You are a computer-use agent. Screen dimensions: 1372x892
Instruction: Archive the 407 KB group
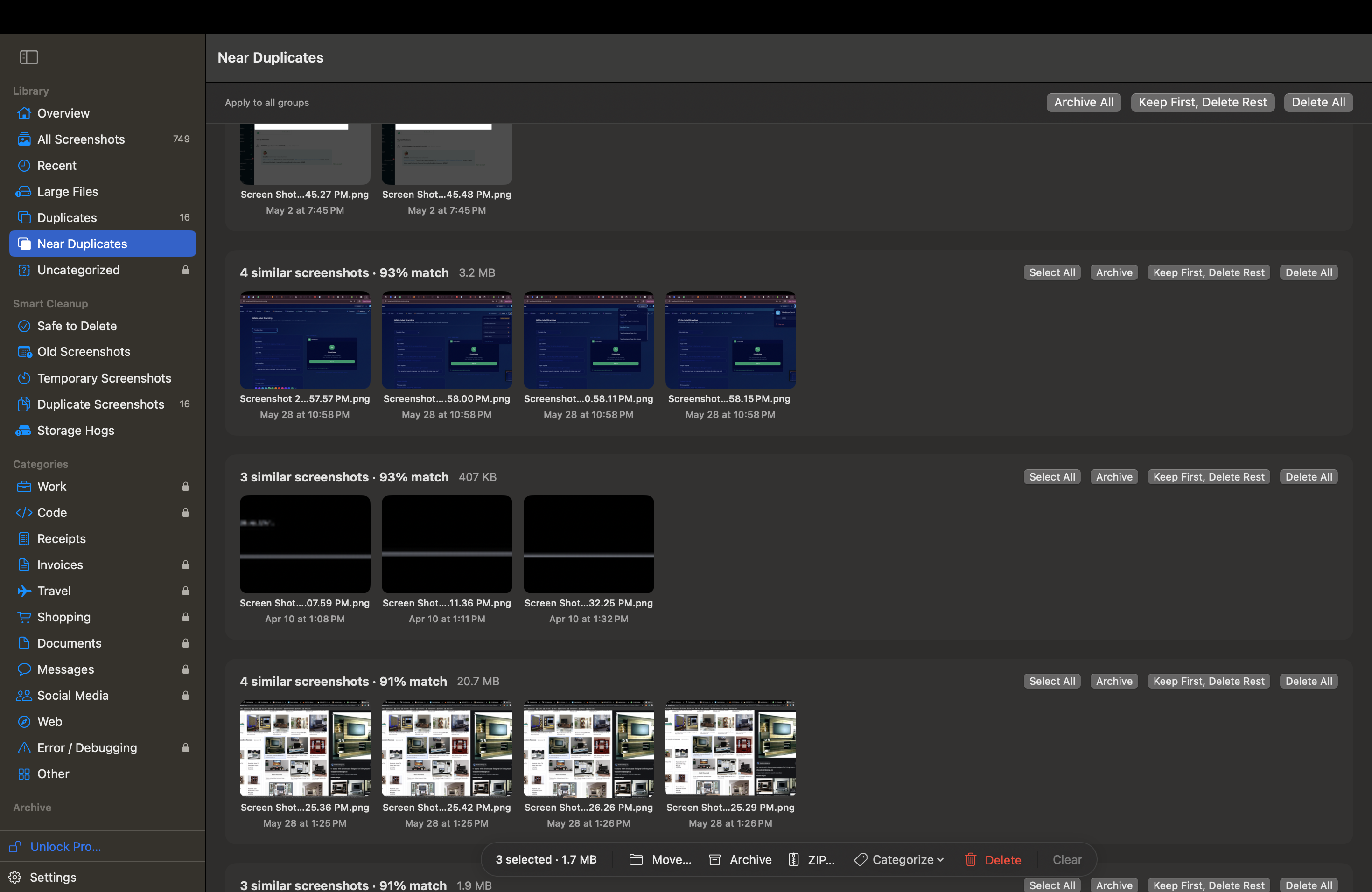pyautogui.click(x=1114, y=476)
